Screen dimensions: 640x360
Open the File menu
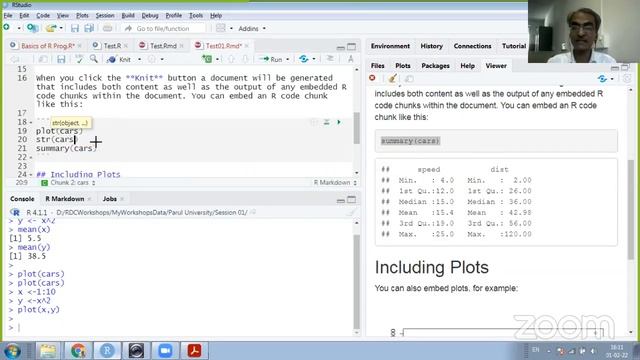(8, 16)
